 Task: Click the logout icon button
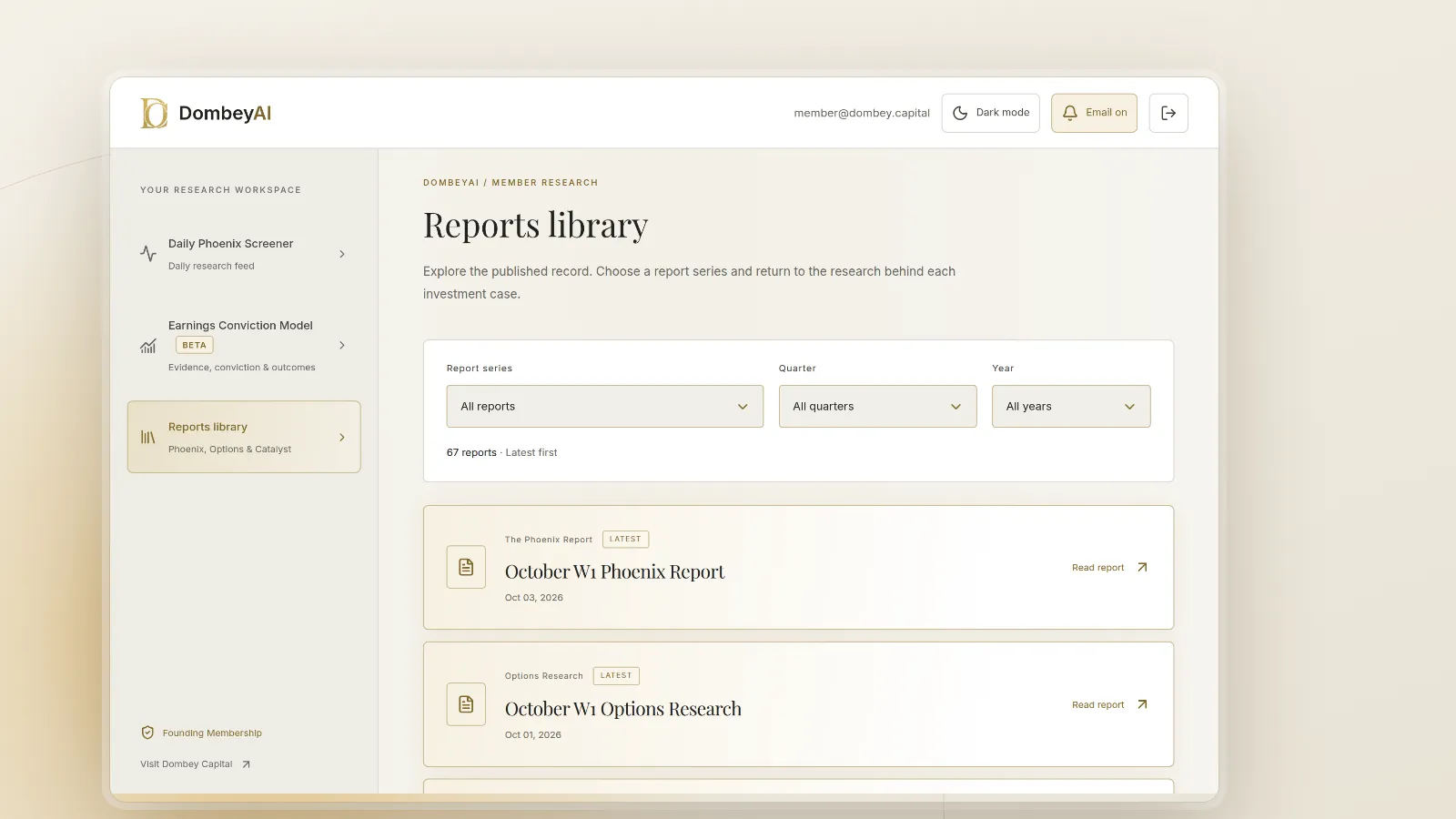coord(1168,113)
